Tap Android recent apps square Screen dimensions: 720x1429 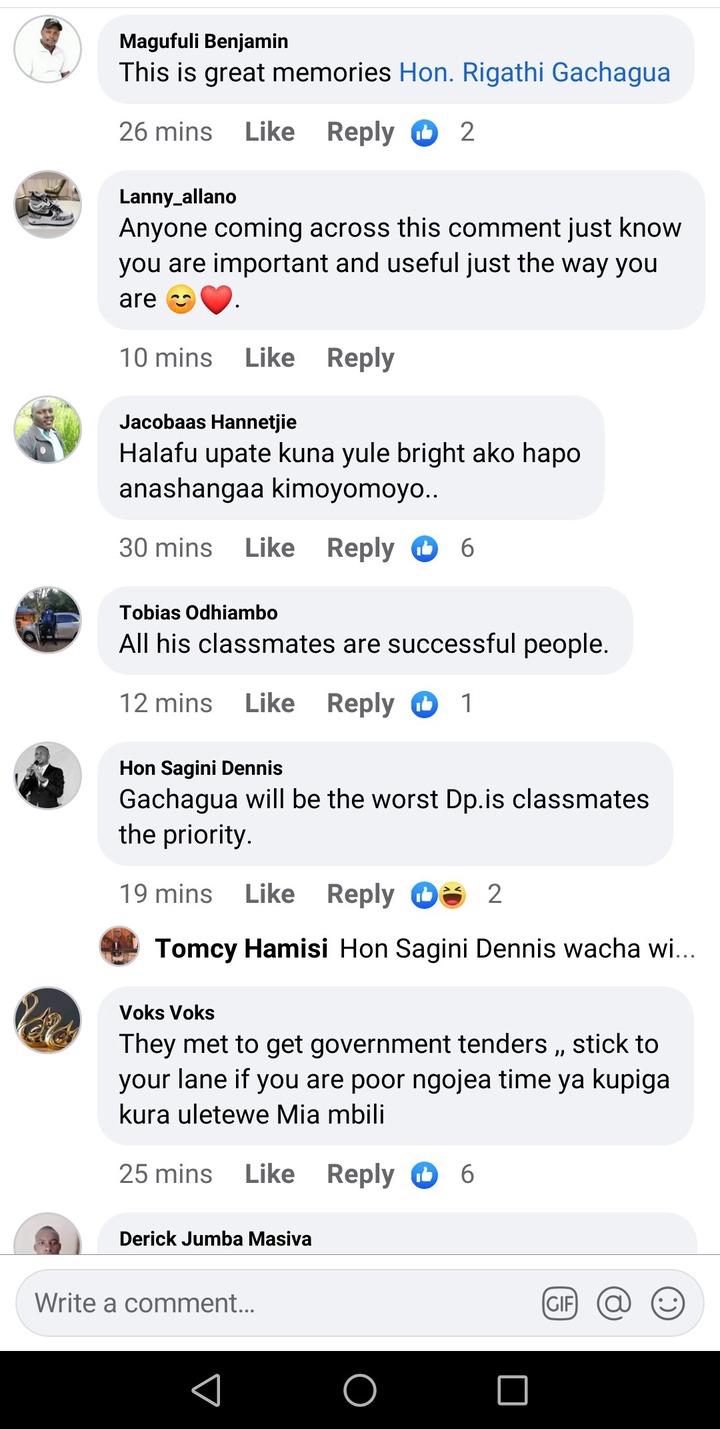(513, 1390)
